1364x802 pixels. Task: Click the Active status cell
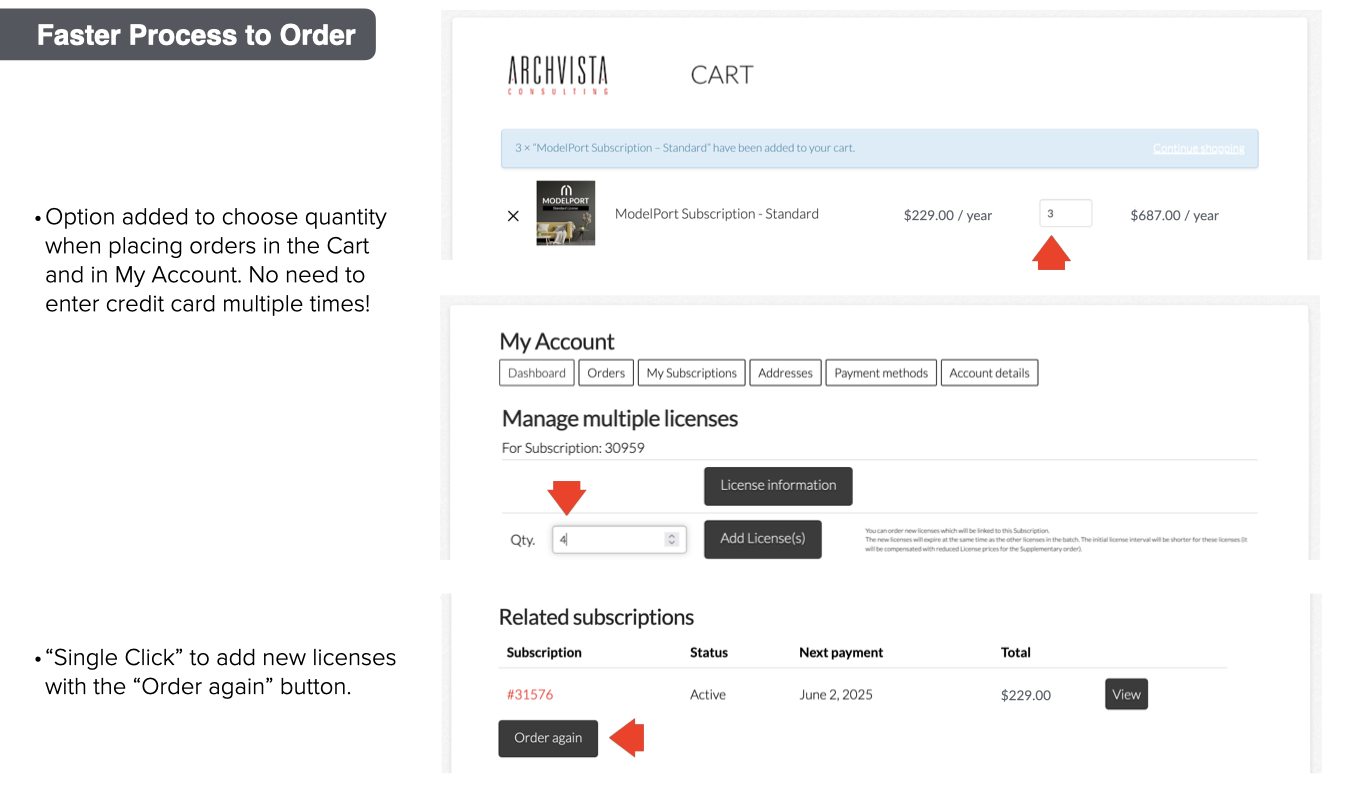pyautogui.click(x=708, y=695)
